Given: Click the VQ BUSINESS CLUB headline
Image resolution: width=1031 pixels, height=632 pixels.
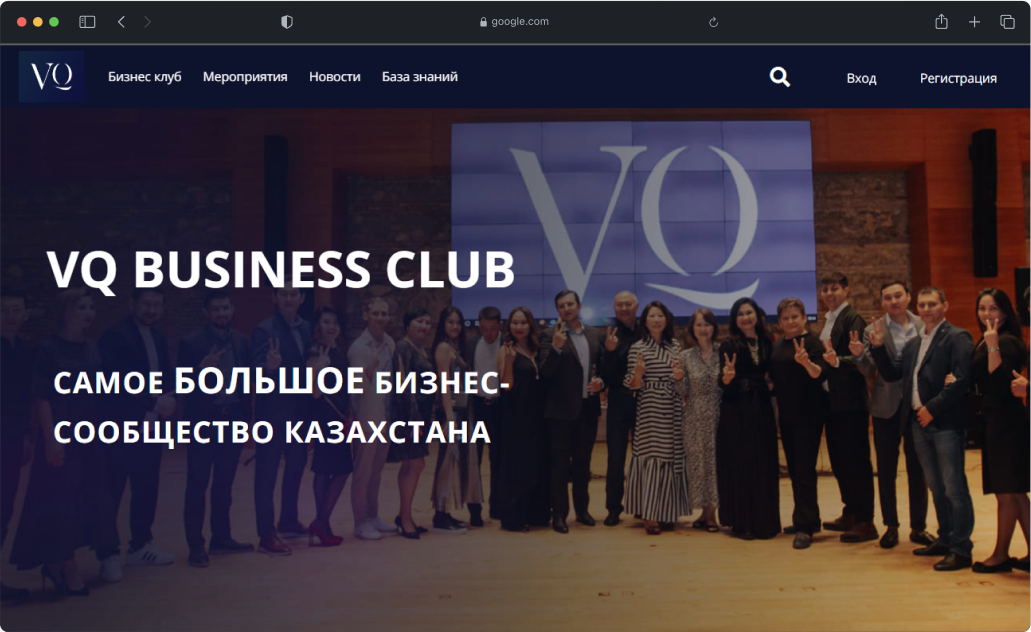Looking at the screenshot, I should tap(281, 270).
